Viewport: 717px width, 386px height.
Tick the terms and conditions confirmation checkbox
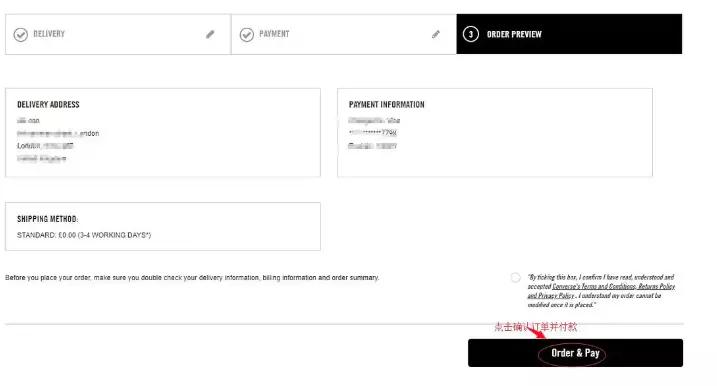[515, 278]
